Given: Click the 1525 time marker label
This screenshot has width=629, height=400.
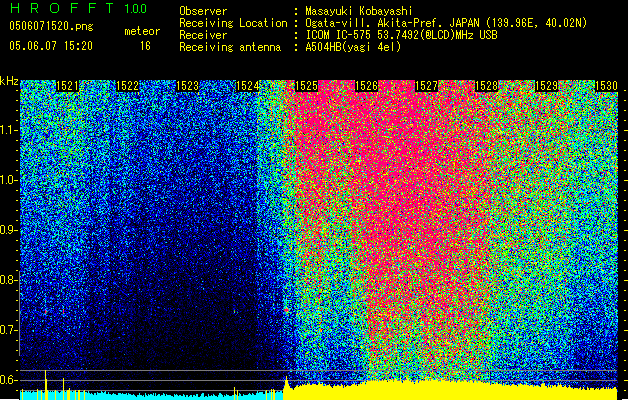Looking at the screenshot, I should click(306, 86).
